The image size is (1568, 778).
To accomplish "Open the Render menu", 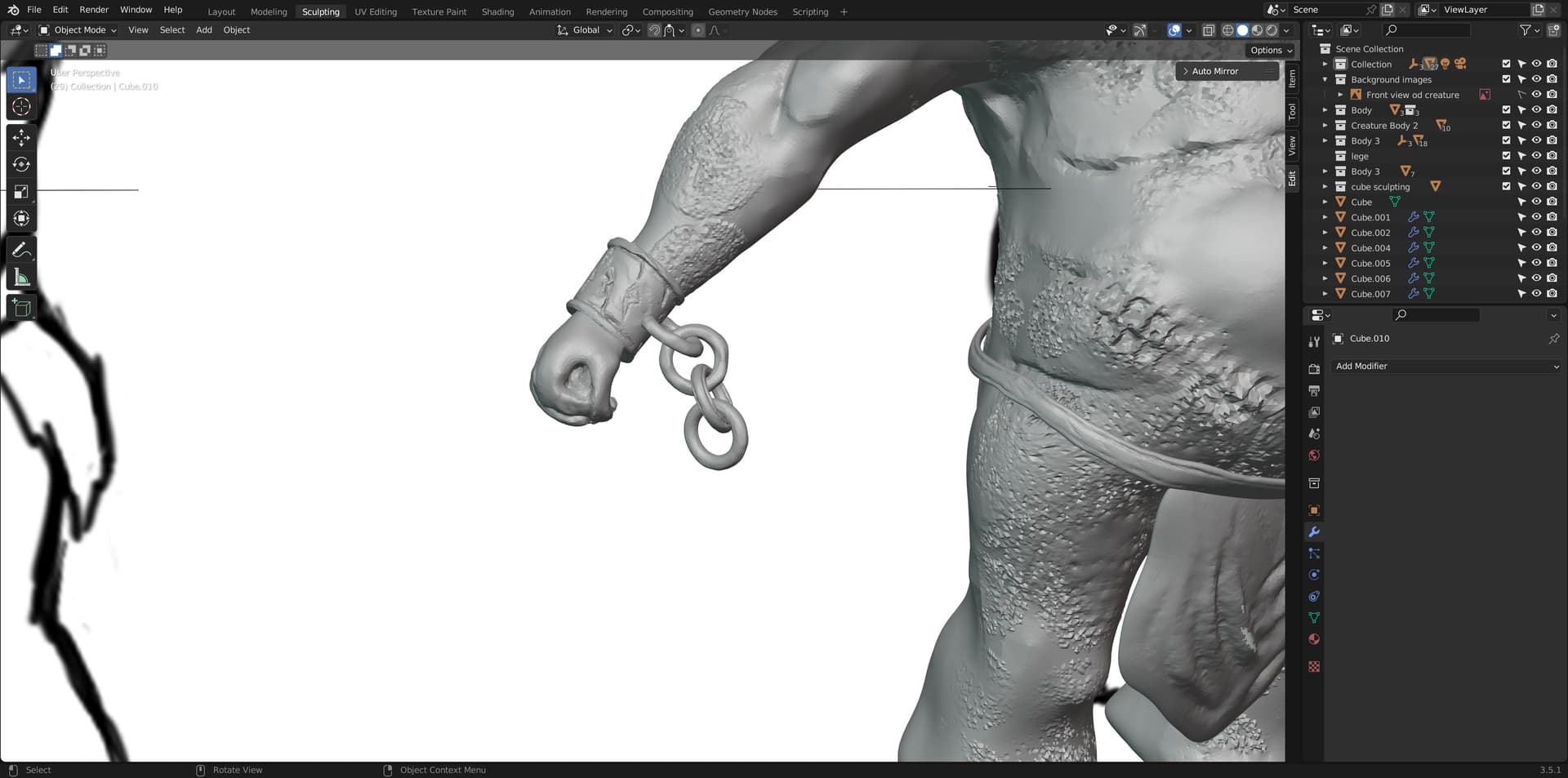I will [x=94, y=10].
